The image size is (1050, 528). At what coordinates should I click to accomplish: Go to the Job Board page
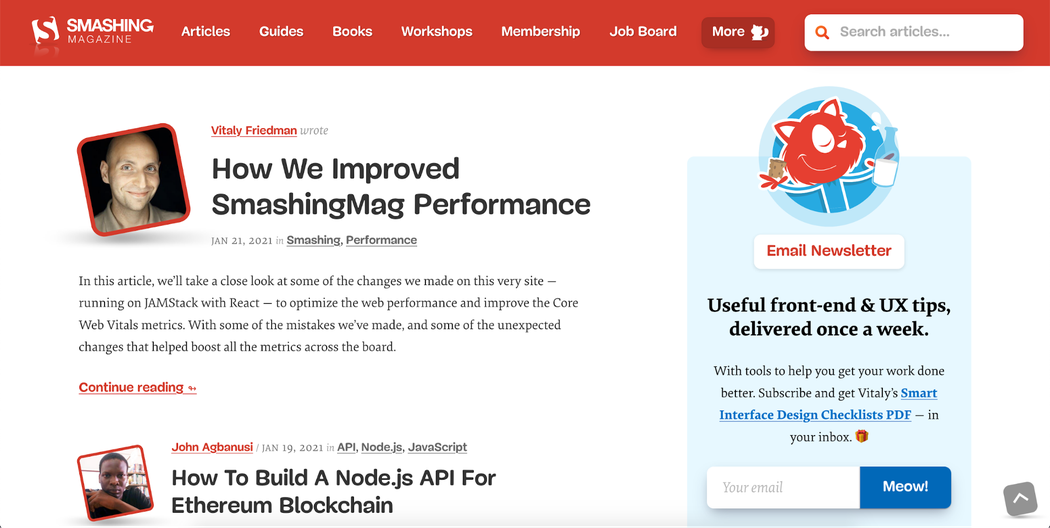643,31
